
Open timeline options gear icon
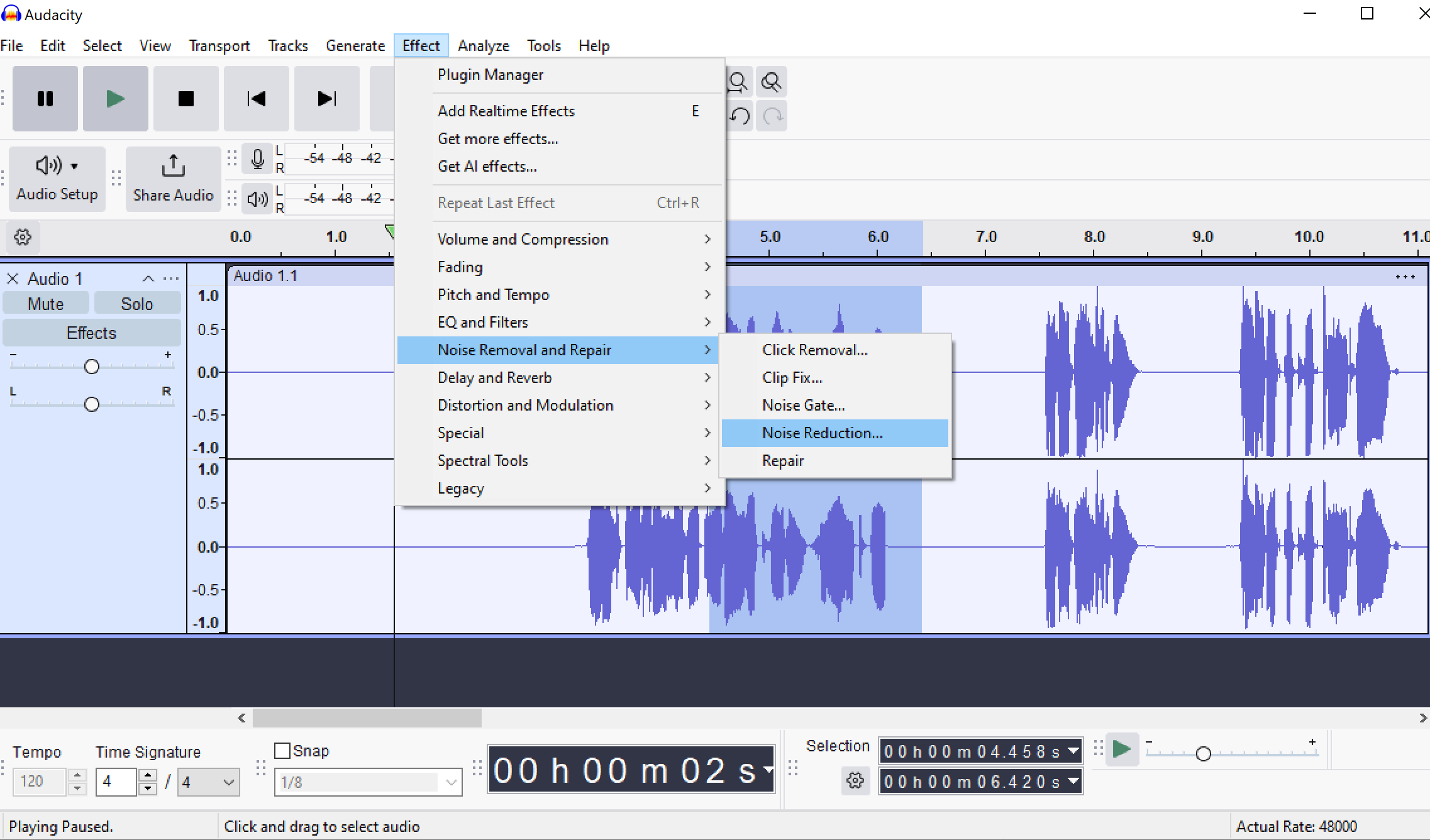pos(23,238)
